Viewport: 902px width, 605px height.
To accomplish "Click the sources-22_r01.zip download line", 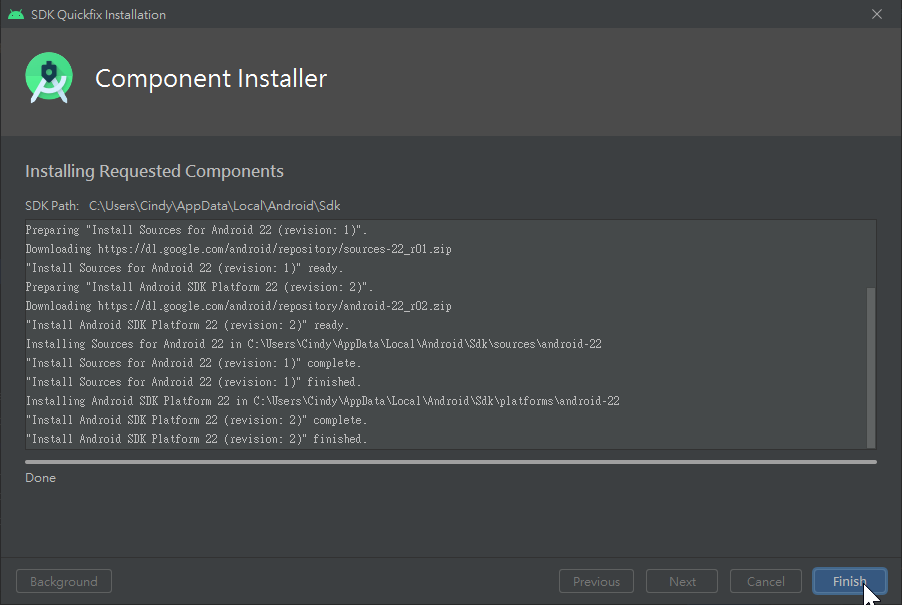I will point(238,249).
